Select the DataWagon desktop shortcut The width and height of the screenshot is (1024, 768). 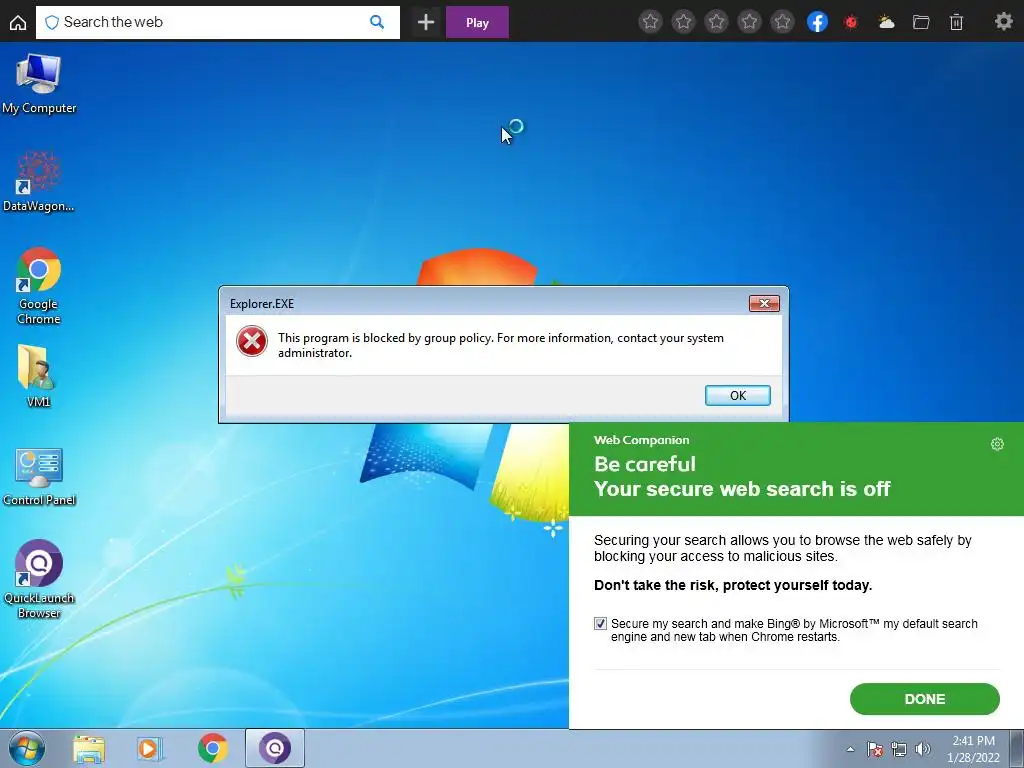tap(39, 182)
